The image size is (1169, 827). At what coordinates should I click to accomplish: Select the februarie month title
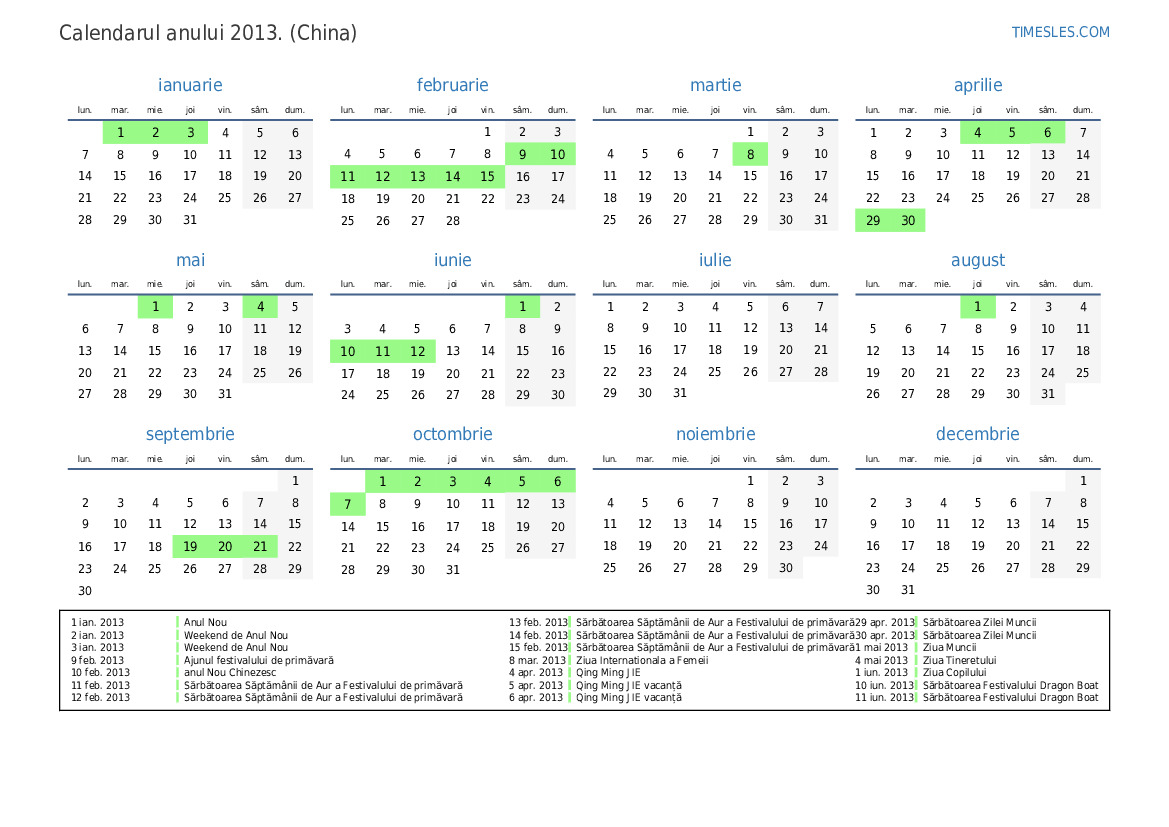452,86
